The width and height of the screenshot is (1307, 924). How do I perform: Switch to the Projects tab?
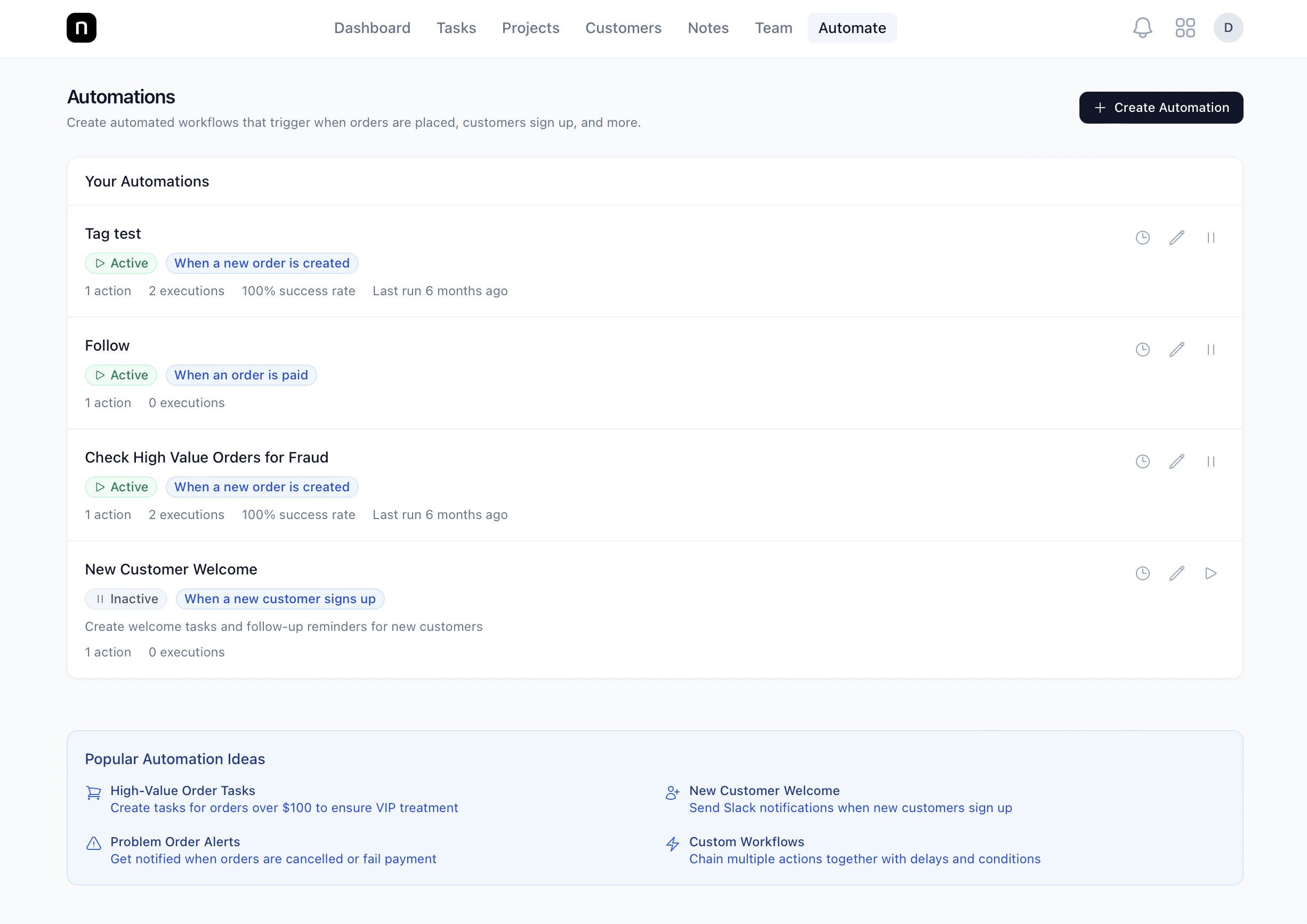[530, 28]
